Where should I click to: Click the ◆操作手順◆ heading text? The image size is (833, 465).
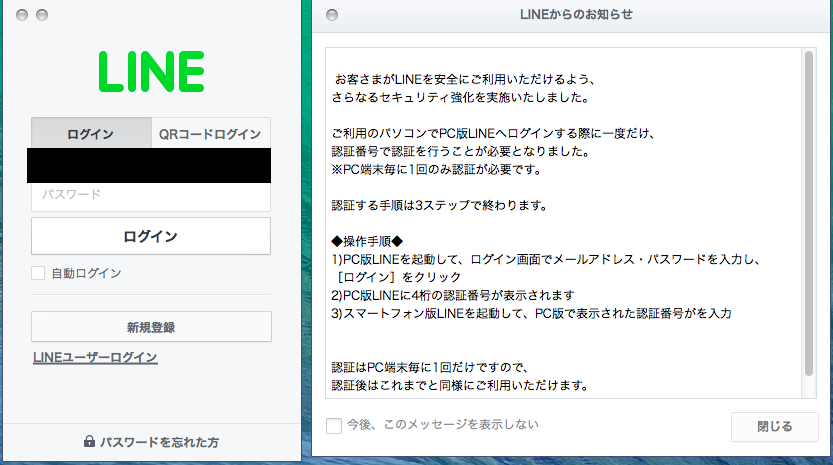[x=367, y=241]
